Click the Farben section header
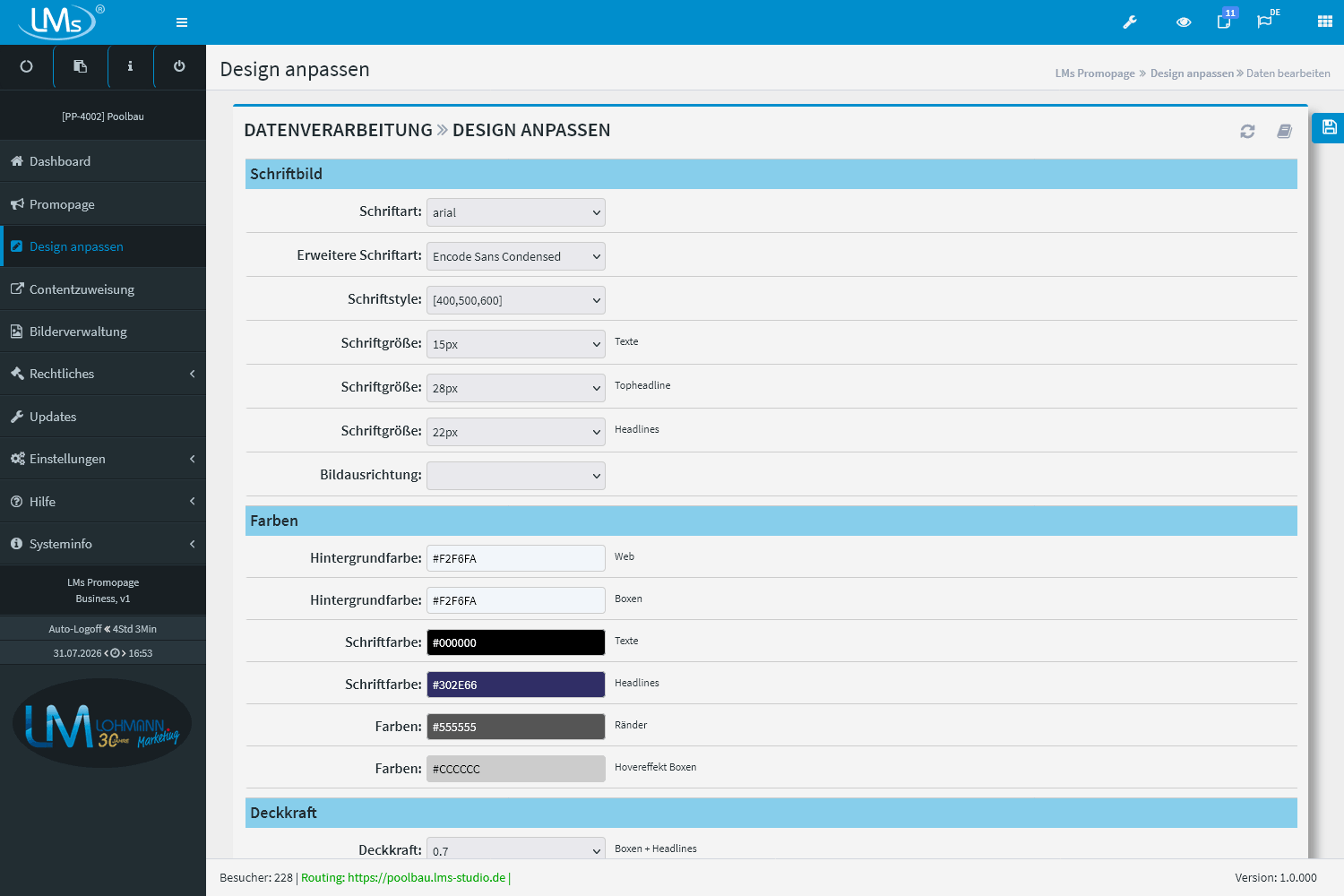The width and height of the screenshot is (1344, 896). 771,521
